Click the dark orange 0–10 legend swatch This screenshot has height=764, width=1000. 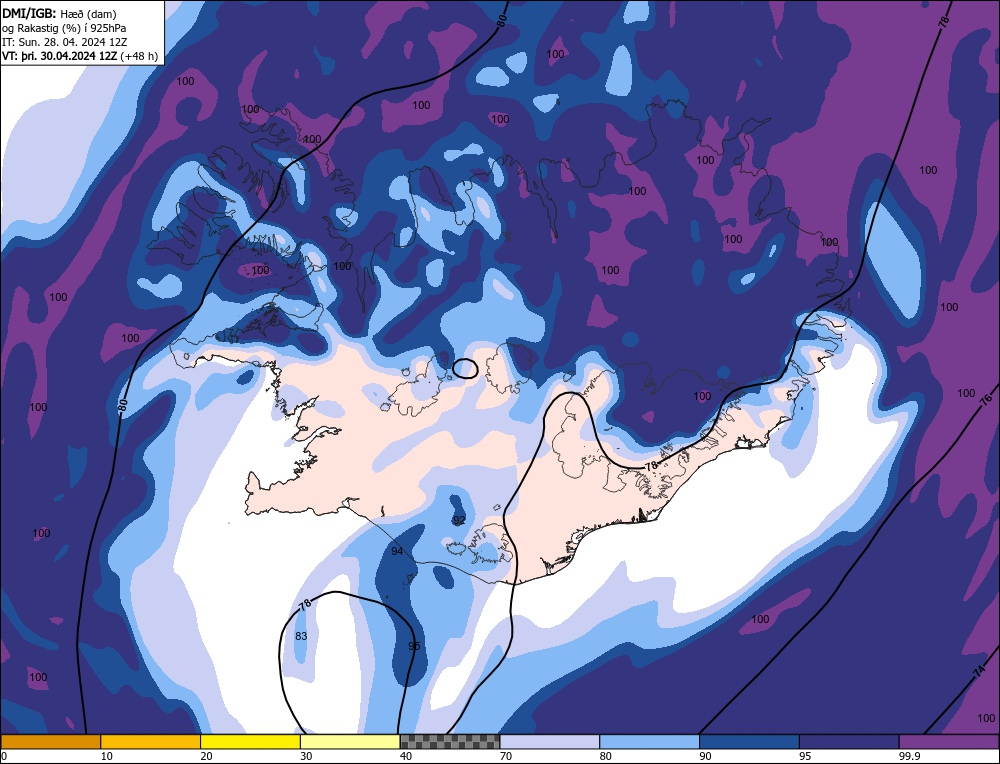[x=51, y=741]
